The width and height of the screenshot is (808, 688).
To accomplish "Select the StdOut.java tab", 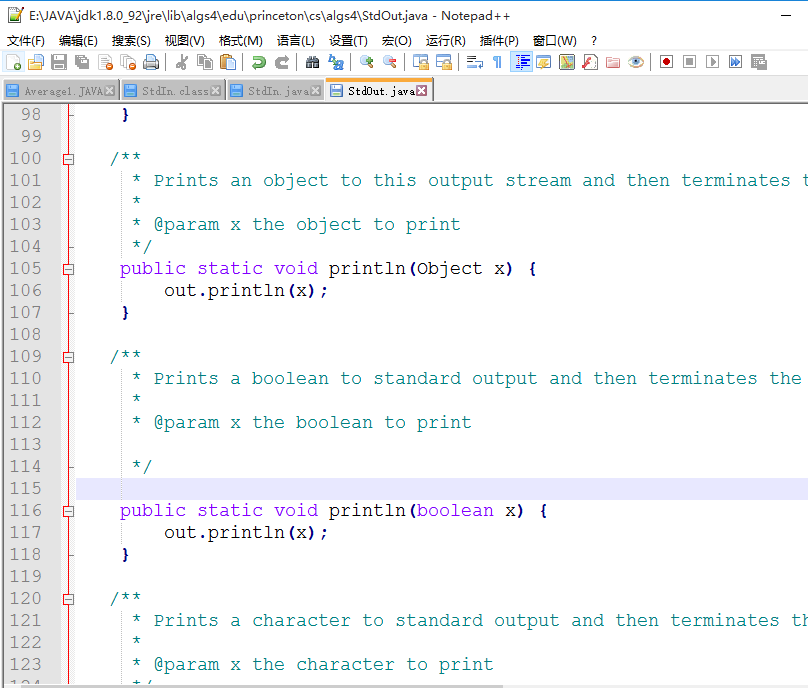I will tap(379, 91).
